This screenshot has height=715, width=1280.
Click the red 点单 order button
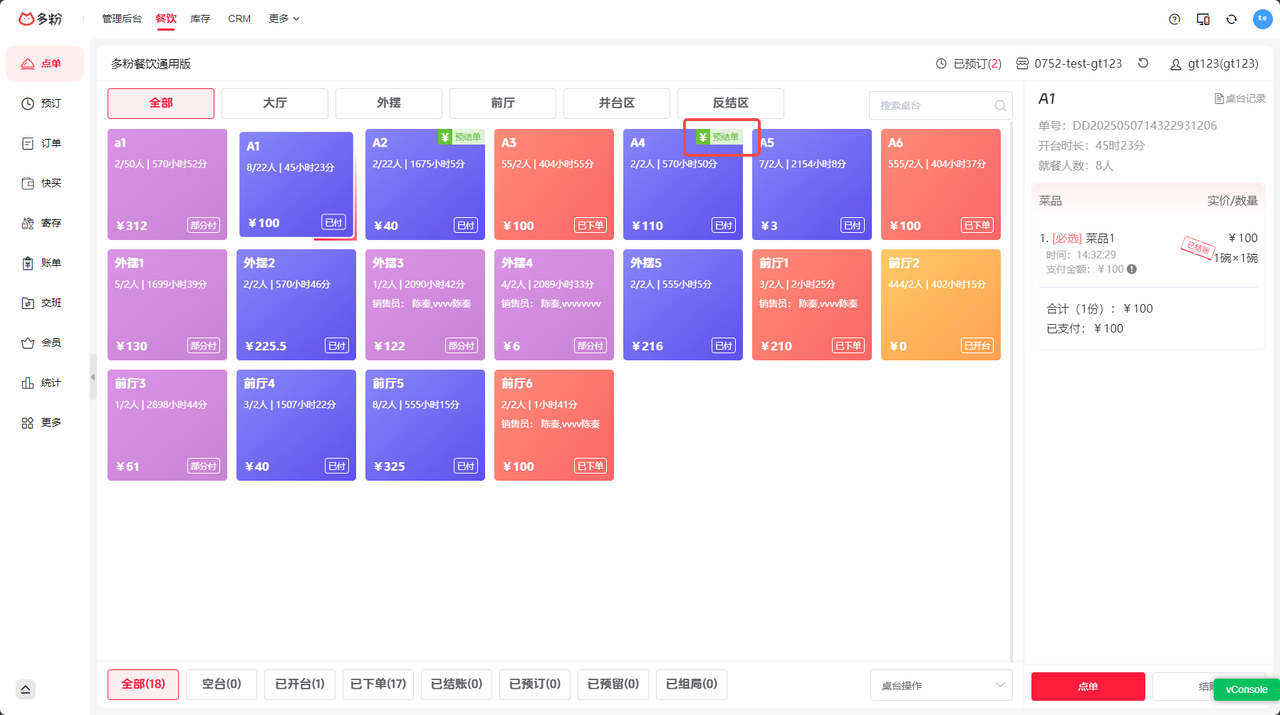coord(1088,687)
